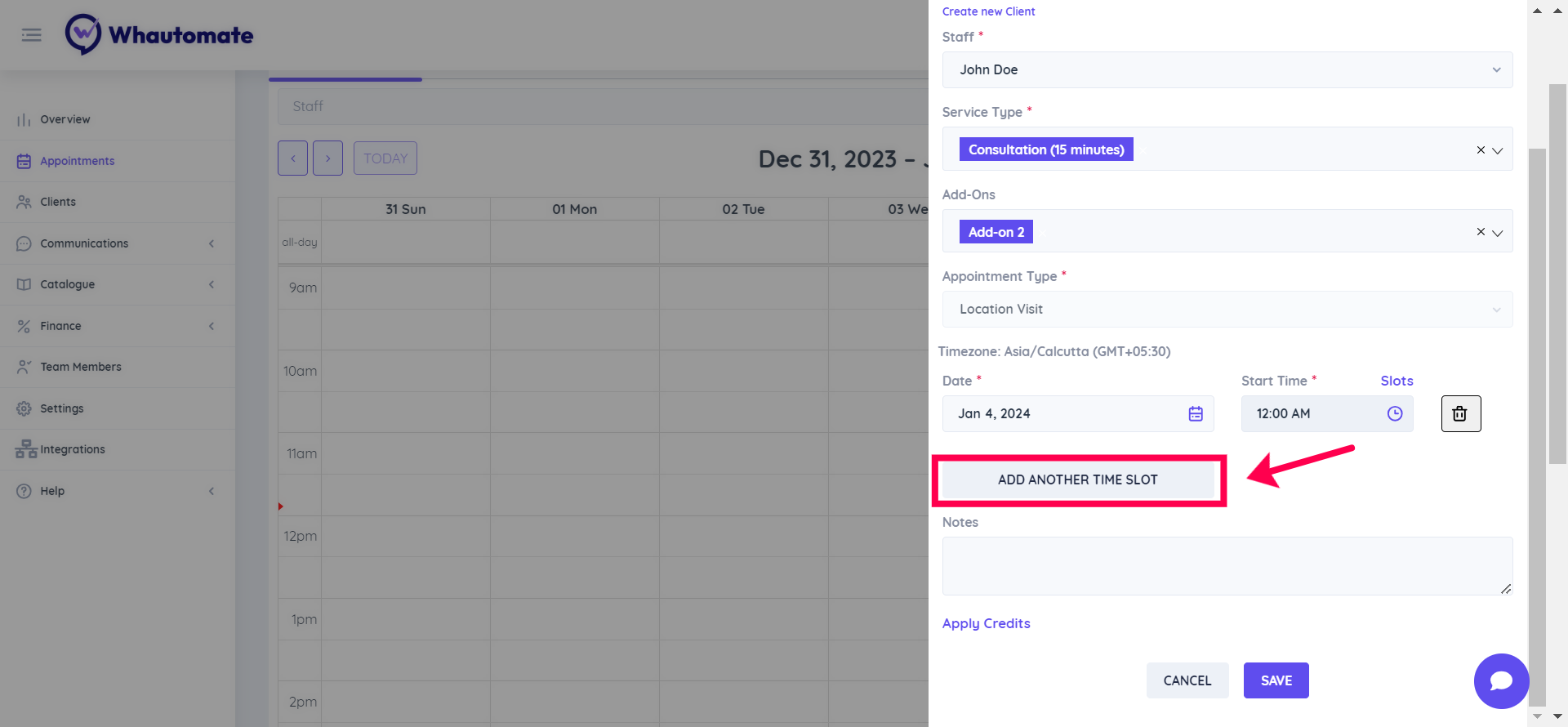Open Team Members in the sidebar

pyautogui.click(x=81, y=367)
